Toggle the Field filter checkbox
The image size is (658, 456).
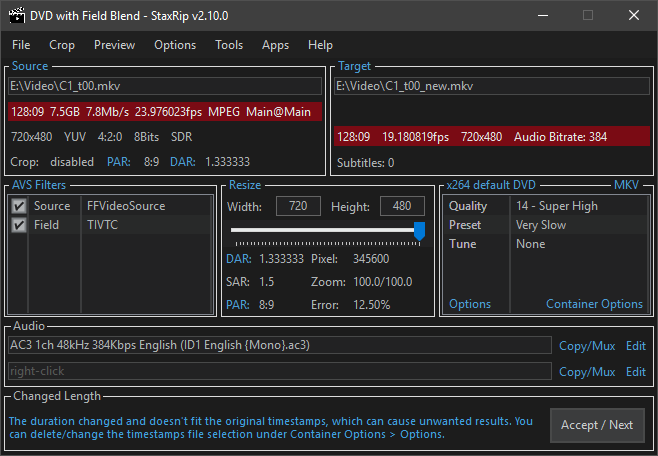click(x=18, y=226)
